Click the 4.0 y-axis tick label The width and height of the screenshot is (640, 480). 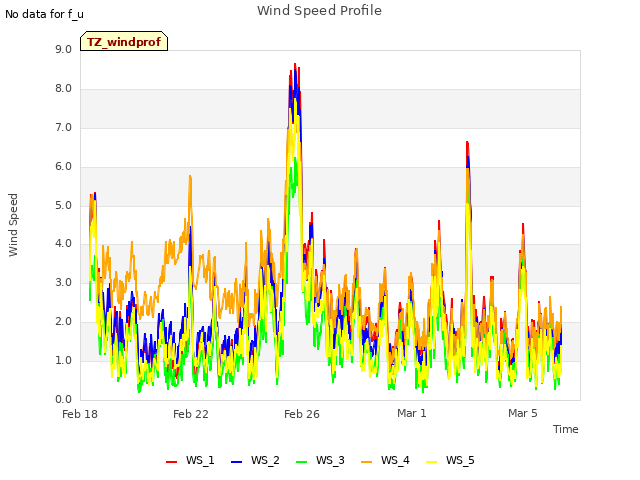pyautogui.click(x=63, y=244)
